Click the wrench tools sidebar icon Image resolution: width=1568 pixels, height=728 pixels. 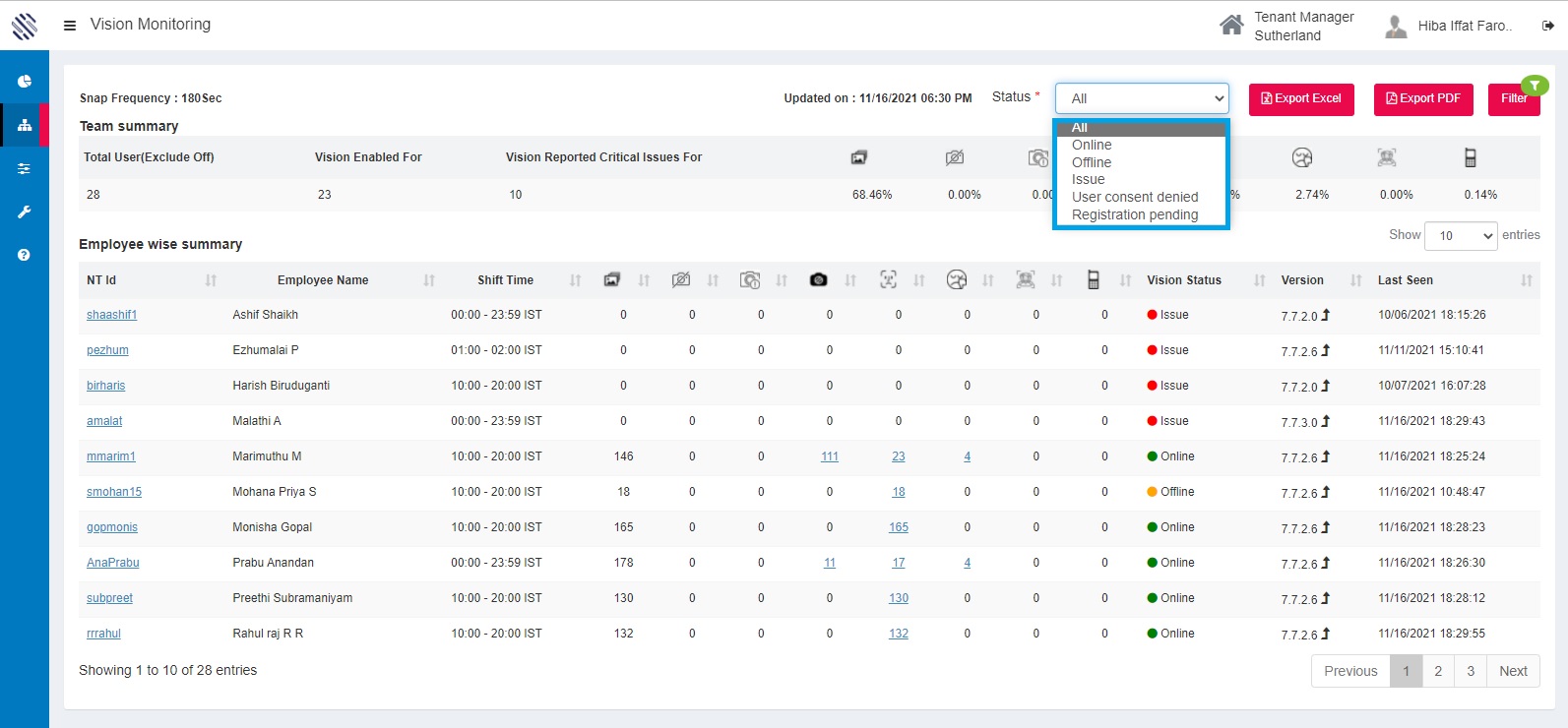25,212
